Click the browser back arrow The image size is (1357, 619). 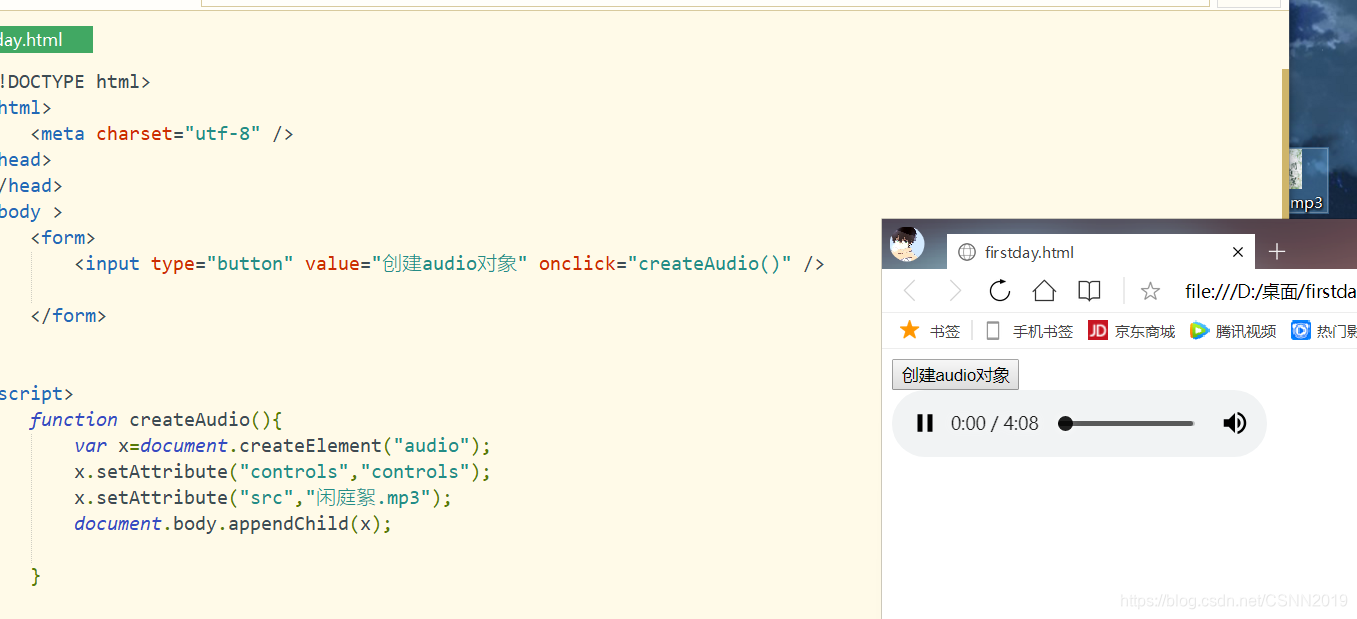909,291
